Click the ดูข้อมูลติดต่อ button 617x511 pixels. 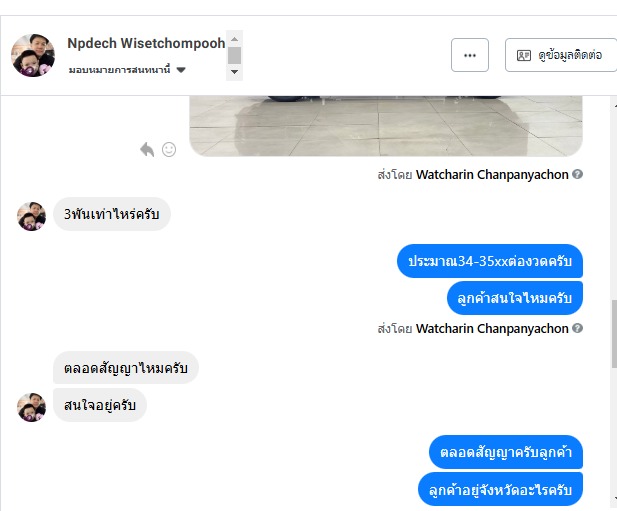coord(561,55)
